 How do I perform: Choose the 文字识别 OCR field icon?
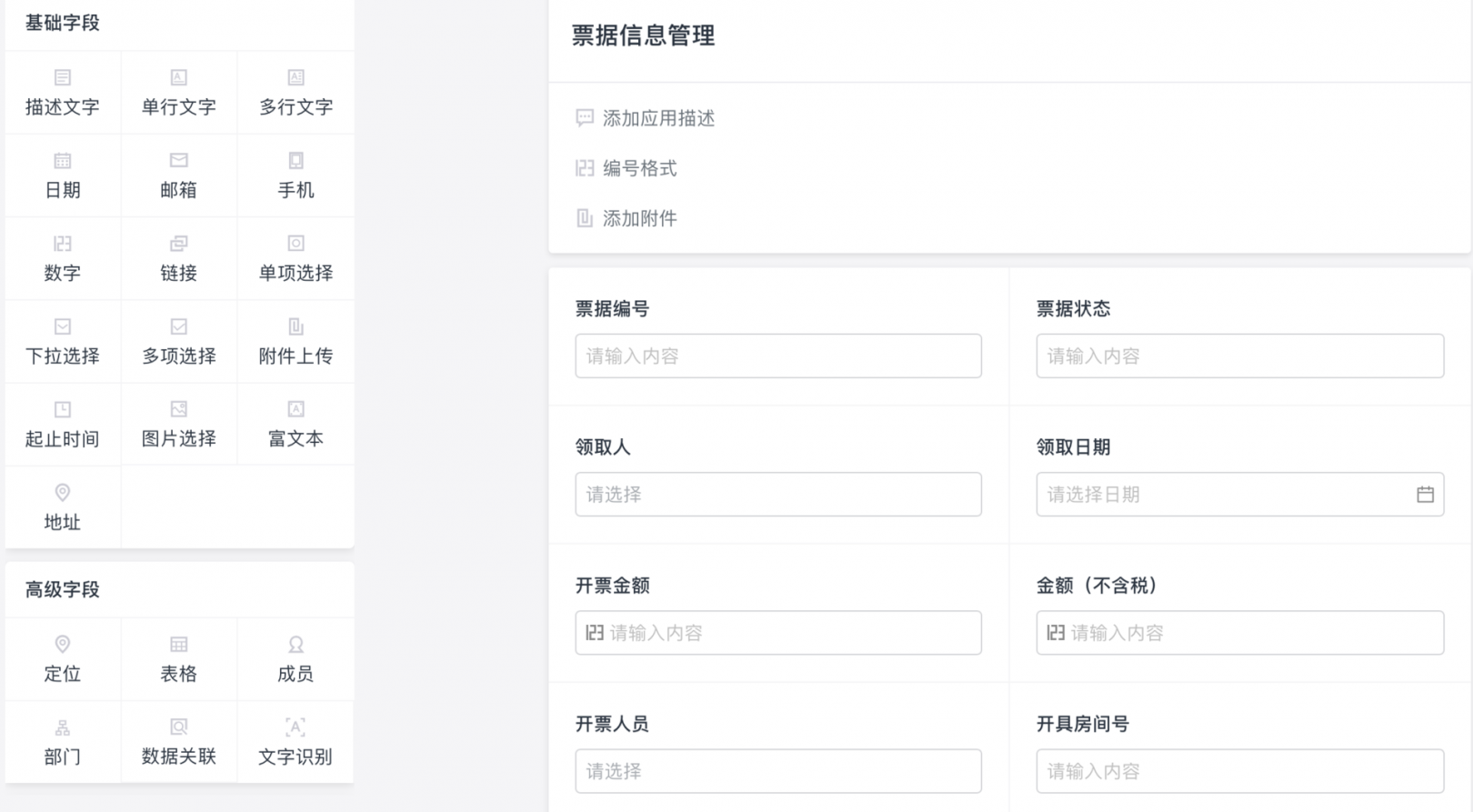tap(296, 727)
